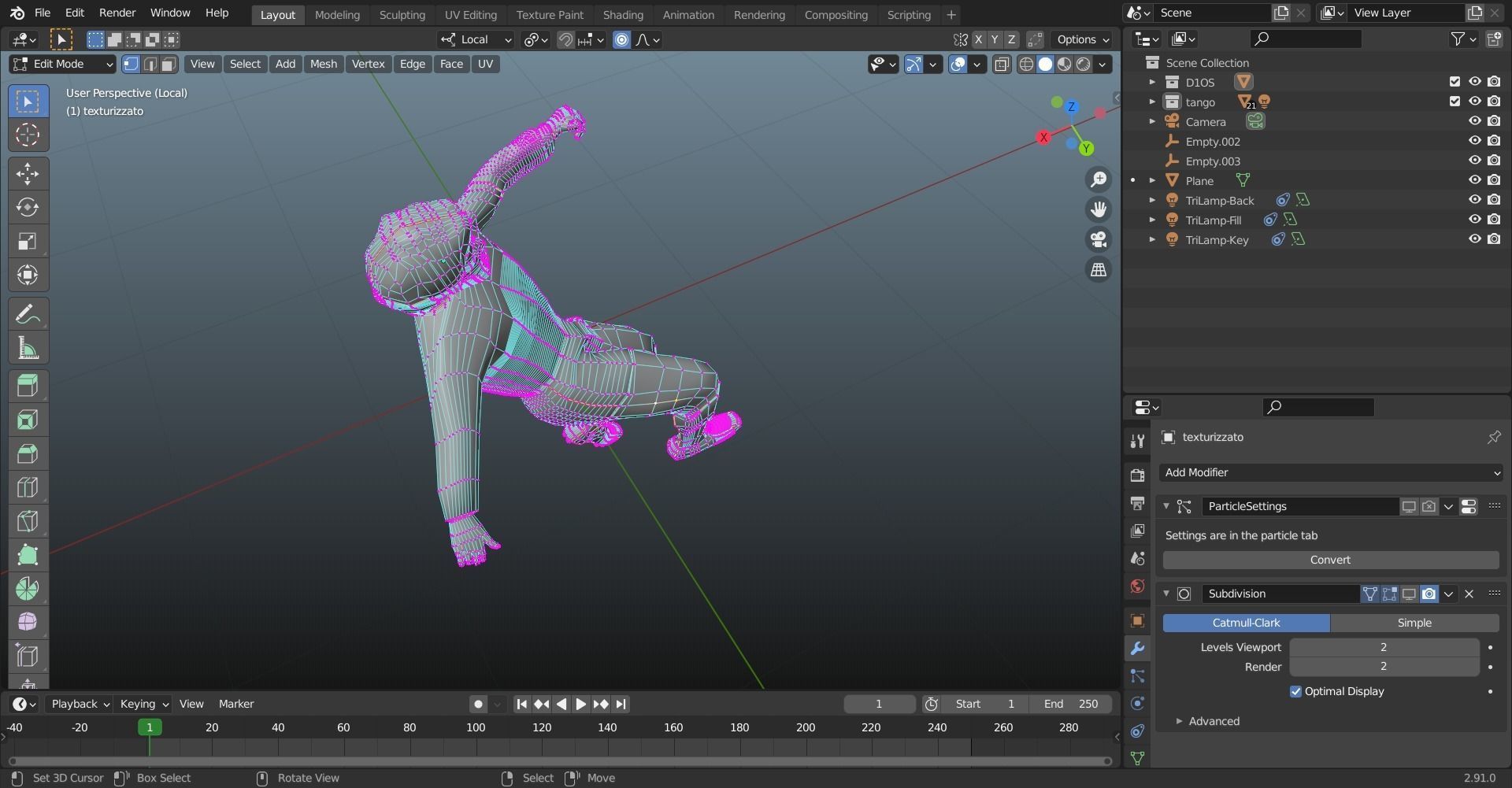Viewport: 1512px width, 788px height.
Task: Switch to the UV Editing workspace tab
Action: coord(470,15)
